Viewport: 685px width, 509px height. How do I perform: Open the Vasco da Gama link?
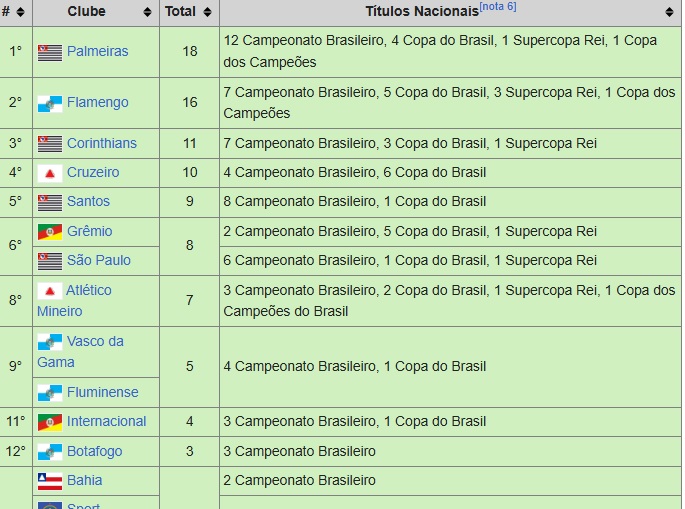coord(80,352)
